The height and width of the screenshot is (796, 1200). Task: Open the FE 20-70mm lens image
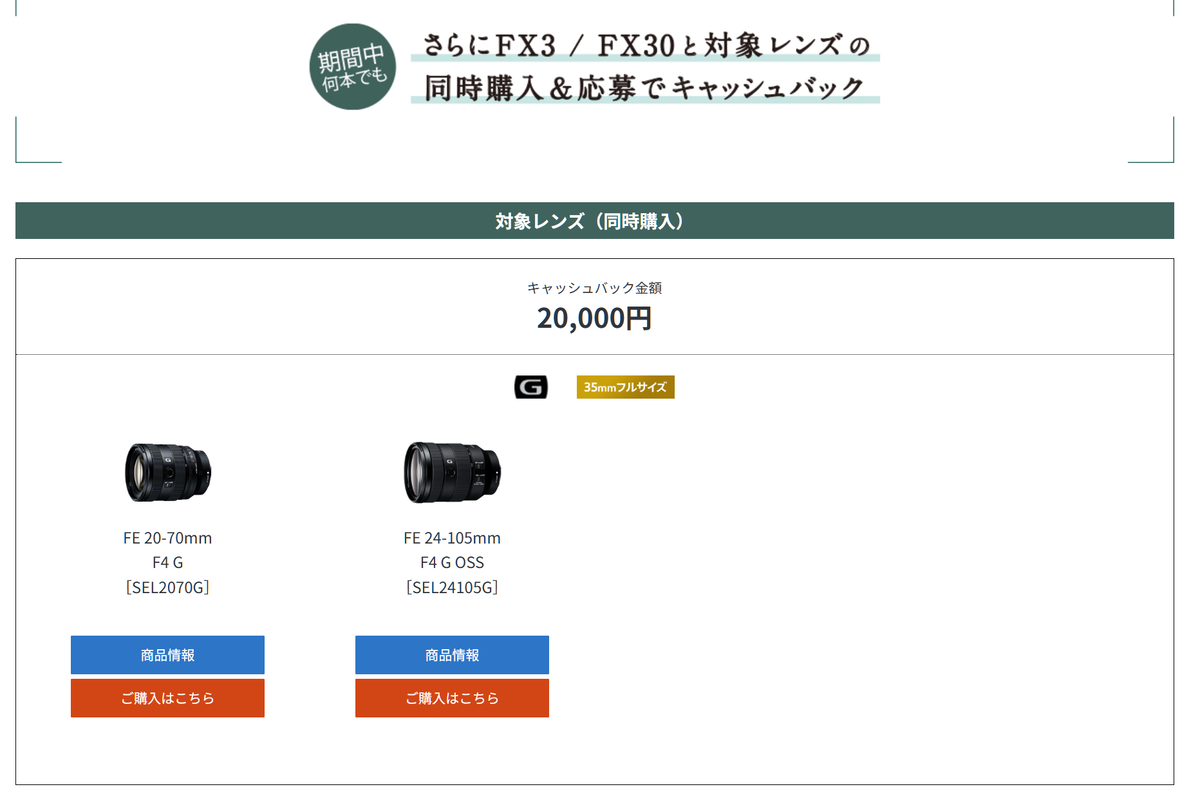pyautogui.click(x=168, y=472)
